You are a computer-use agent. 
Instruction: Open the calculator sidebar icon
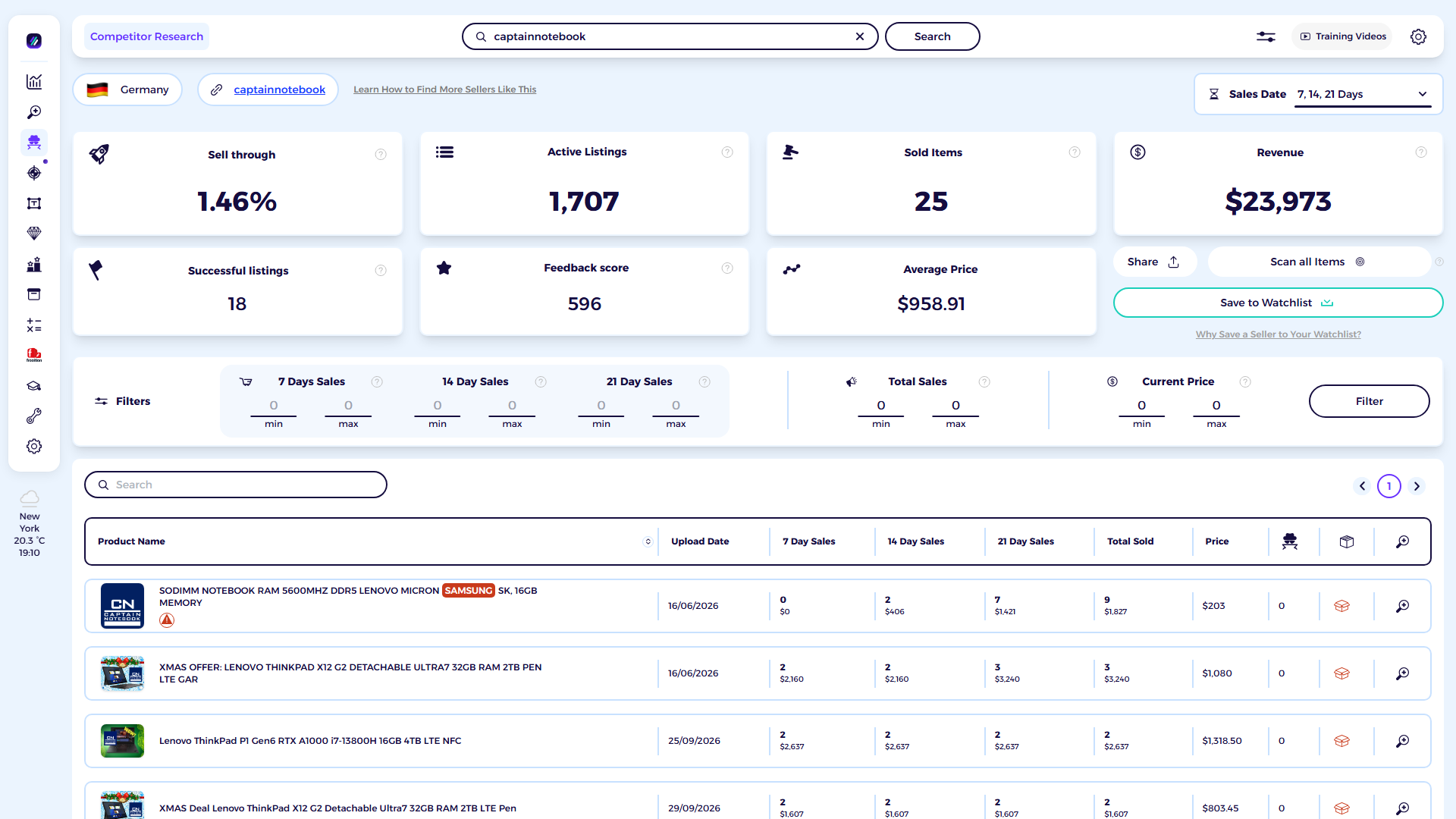coord(34,325)
